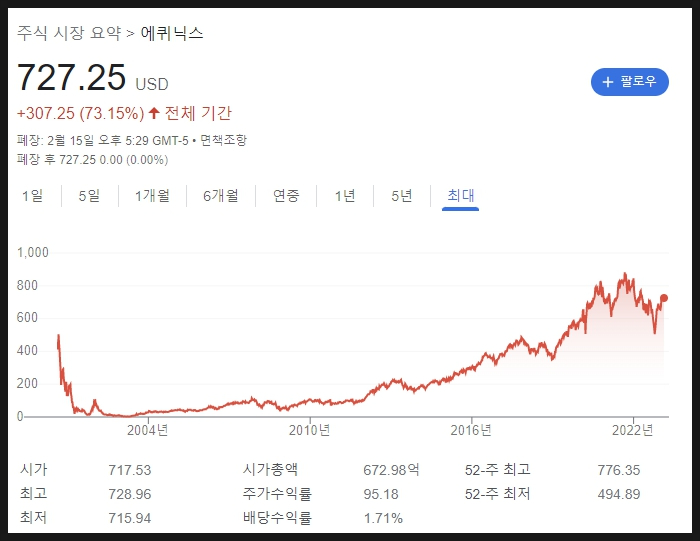Screen dimensions: 700x541
Task: Click the 에퀴닉스 stock name
Action: tap(172, 33)
